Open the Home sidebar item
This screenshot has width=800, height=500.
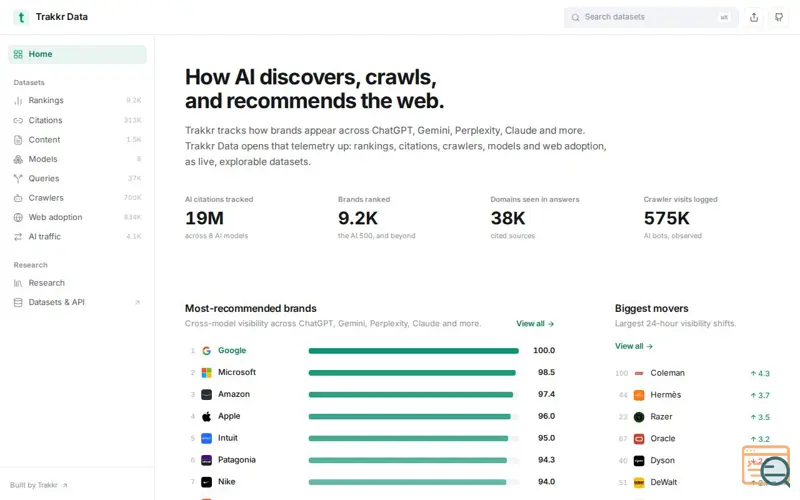pos(77,54)
